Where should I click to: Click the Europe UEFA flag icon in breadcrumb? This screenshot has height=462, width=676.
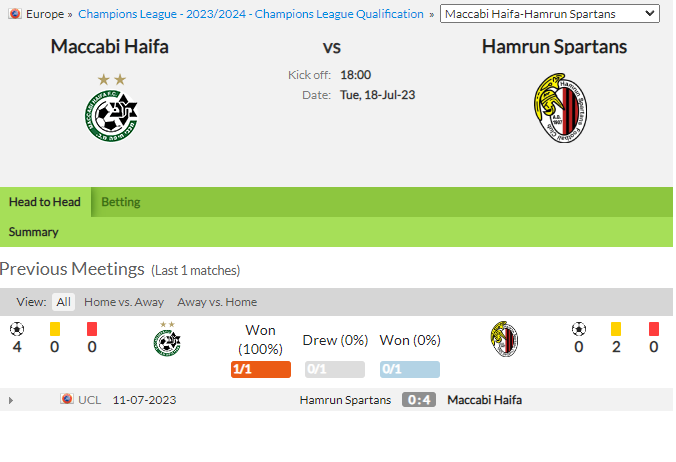15,14
